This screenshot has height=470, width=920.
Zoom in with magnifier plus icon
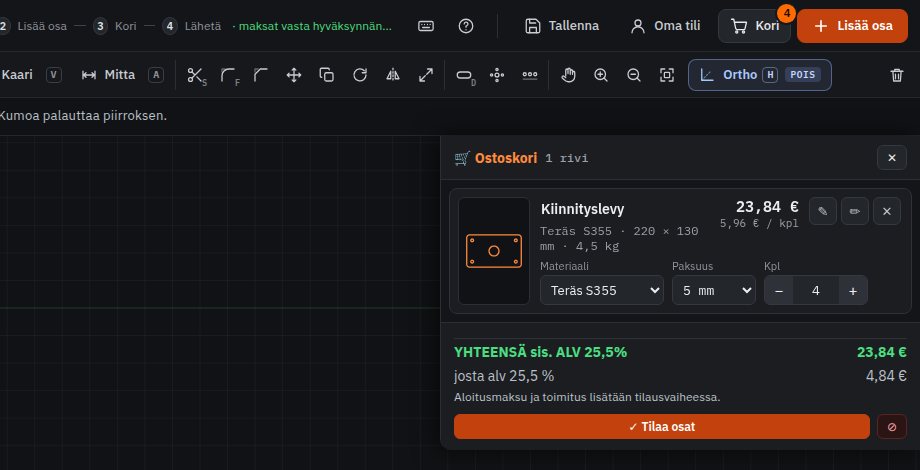pyautogui.click(x=601, y=75)
